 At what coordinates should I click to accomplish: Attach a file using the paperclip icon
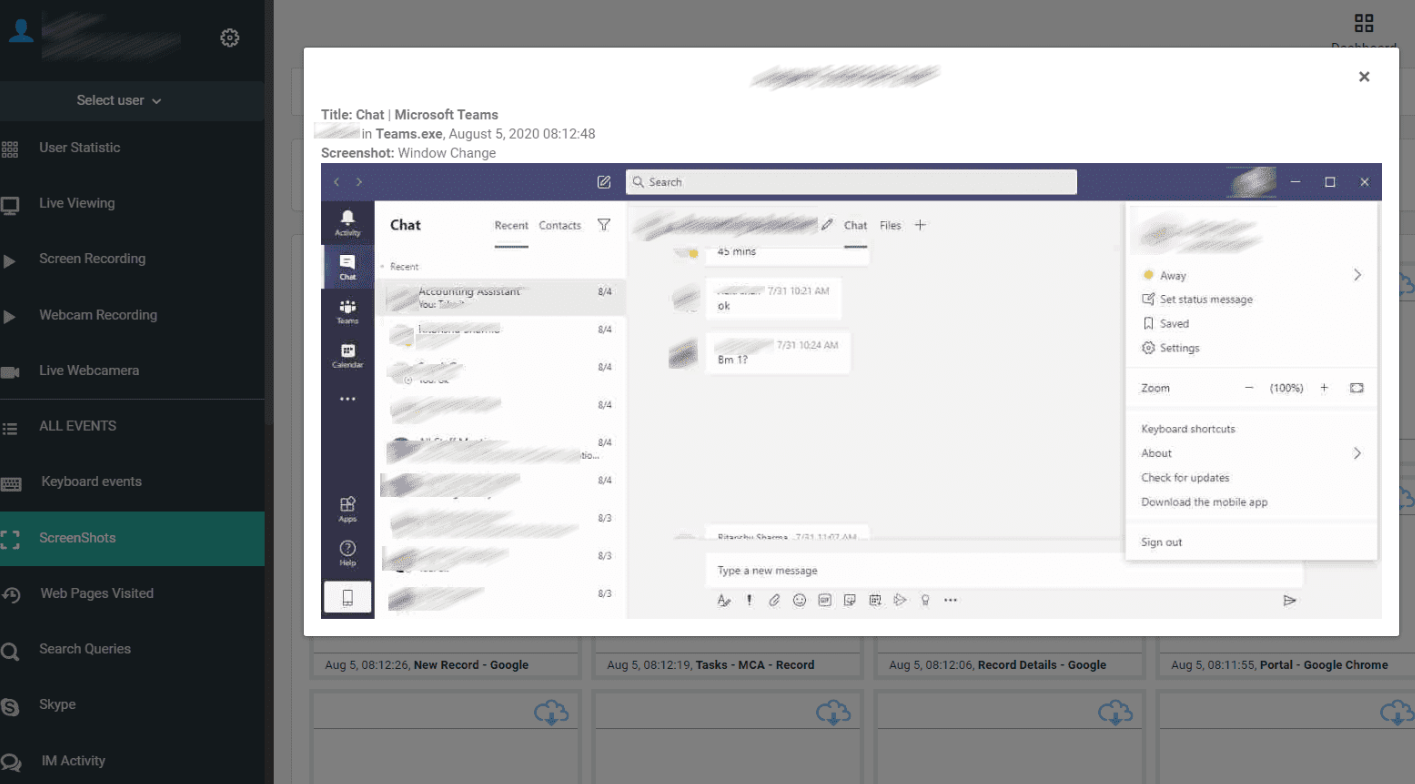(774, 600)
